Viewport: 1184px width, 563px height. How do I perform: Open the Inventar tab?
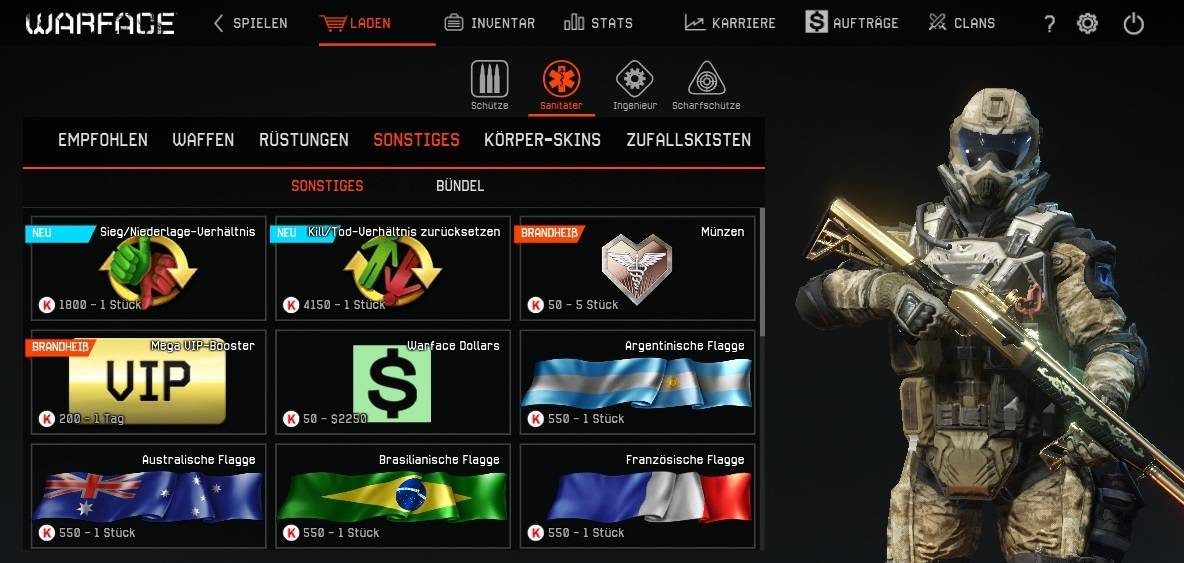point(489,23)
